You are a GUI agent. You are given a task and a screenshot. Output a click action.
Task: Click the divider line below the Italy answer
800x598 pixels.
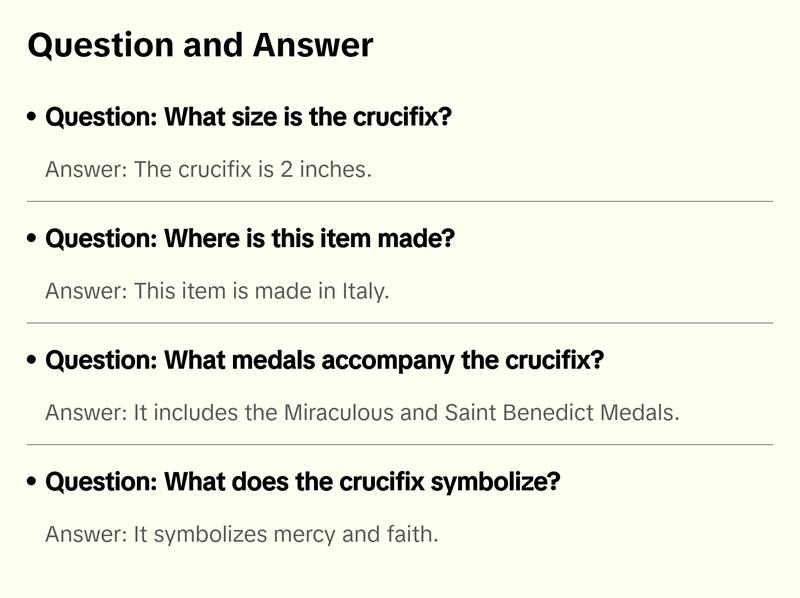click(x=400, y=323)
